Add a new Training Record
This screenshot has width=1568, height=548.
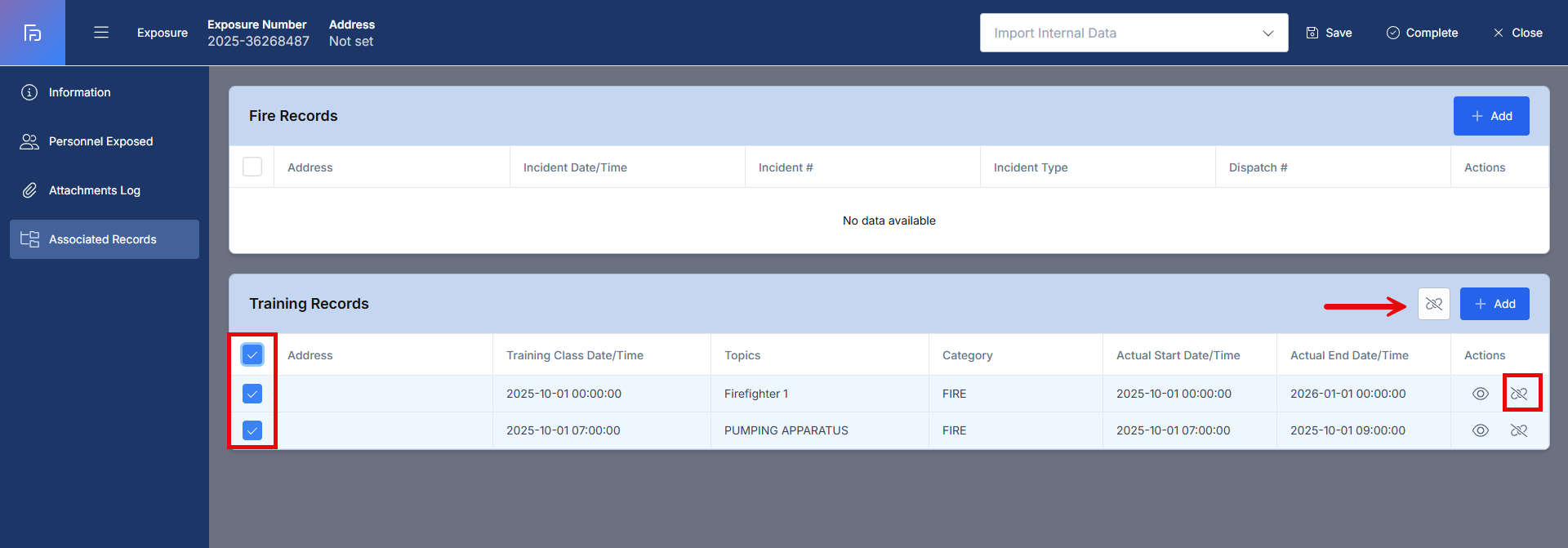pyautogui.click(x=1494, y=304)
